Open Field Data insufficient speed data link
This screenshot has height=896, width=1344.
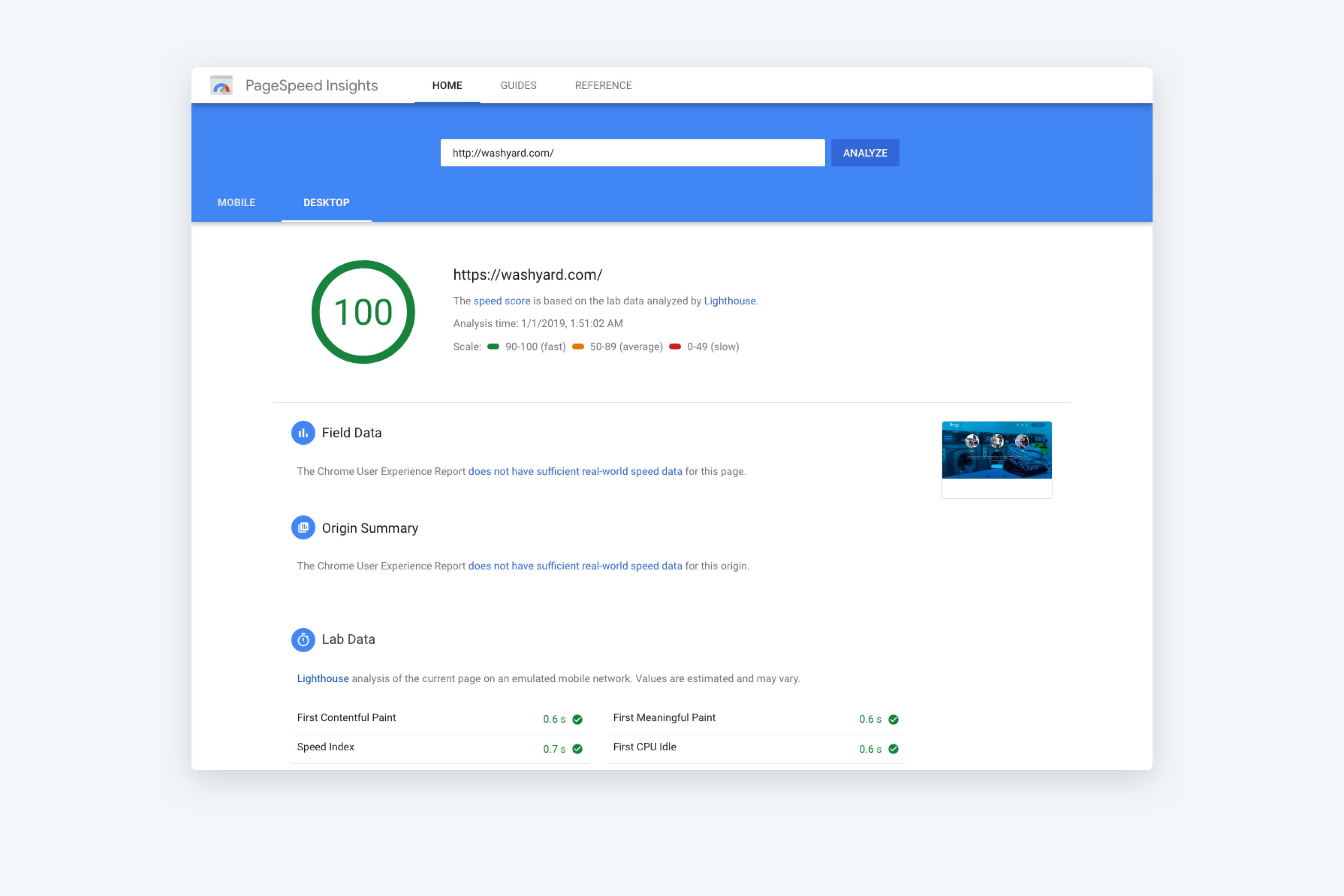pyautogui.click(x=575, y=471)
